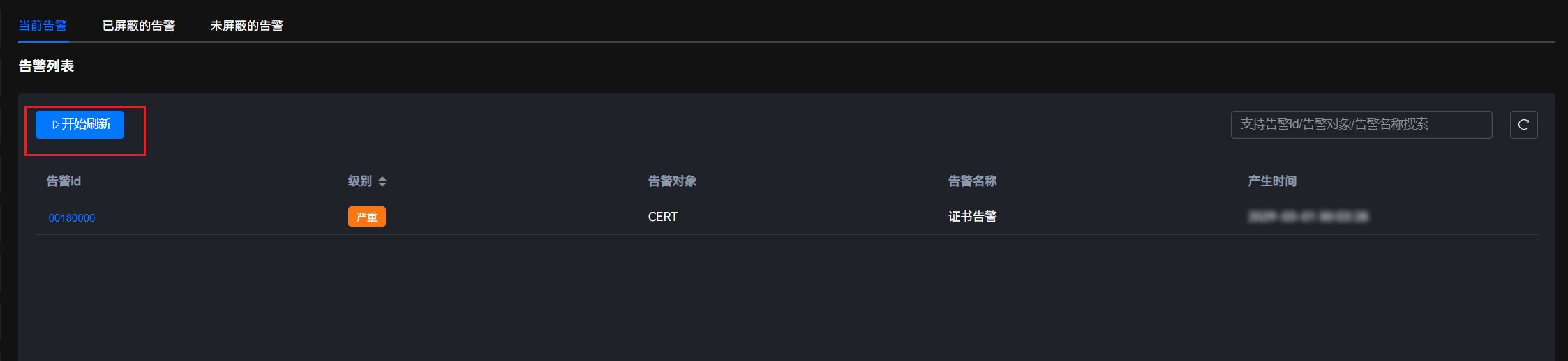The image size is (1568, 361).
Task: Click the 告警对象 column header
Action: click(672, 181)
